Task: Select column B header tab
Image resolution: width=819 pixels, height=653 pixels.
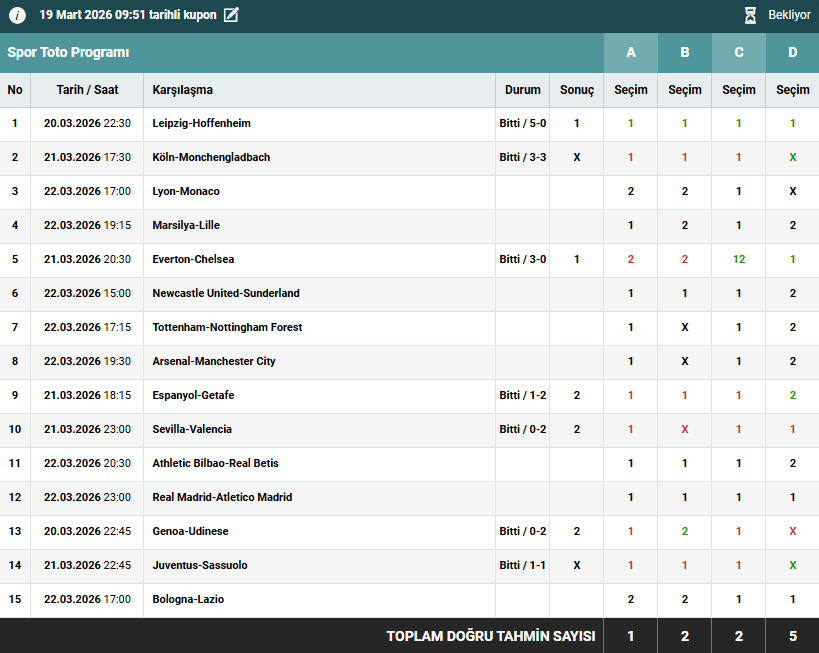Action: (684, 53)
